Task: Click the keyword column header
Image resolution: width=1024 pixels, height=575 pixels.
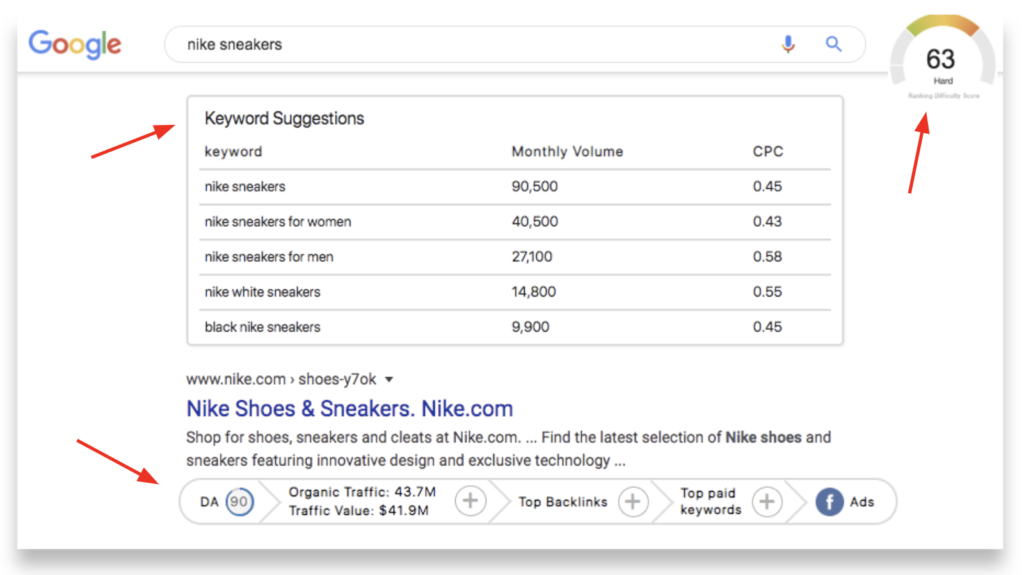Action: pos(233,152)
